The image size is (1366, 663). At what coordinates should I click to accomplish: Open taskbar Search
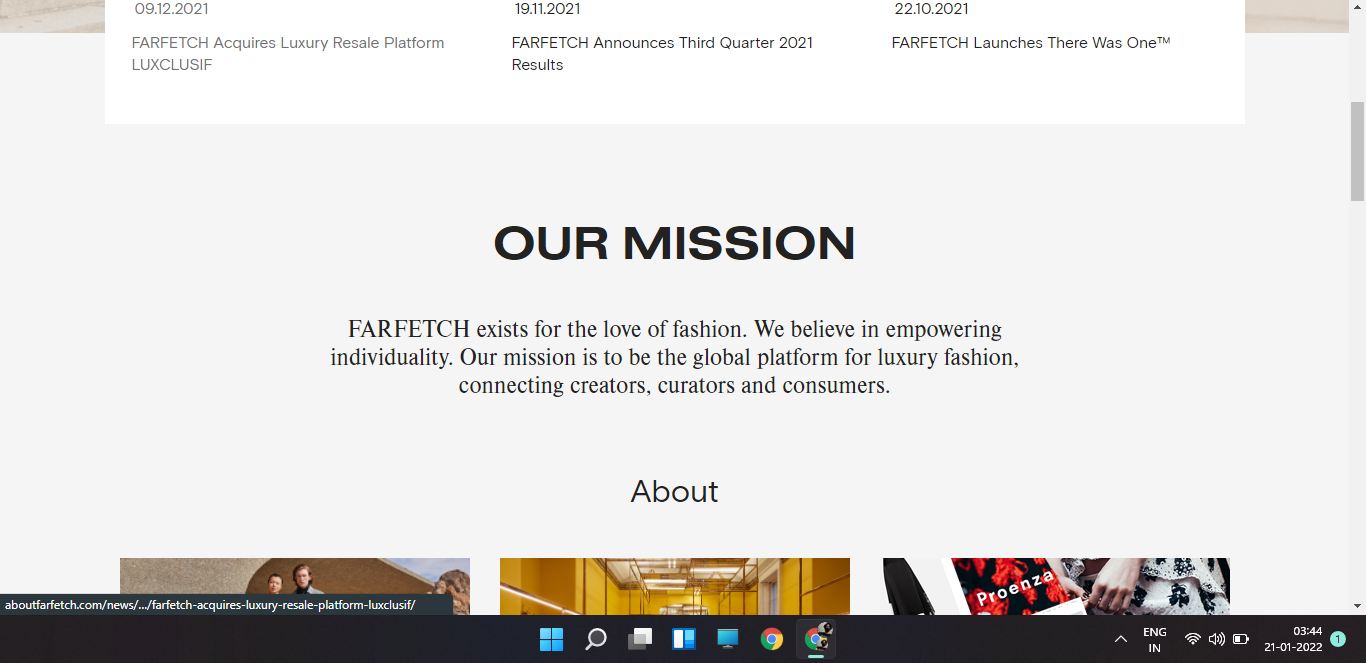point(595,639)
